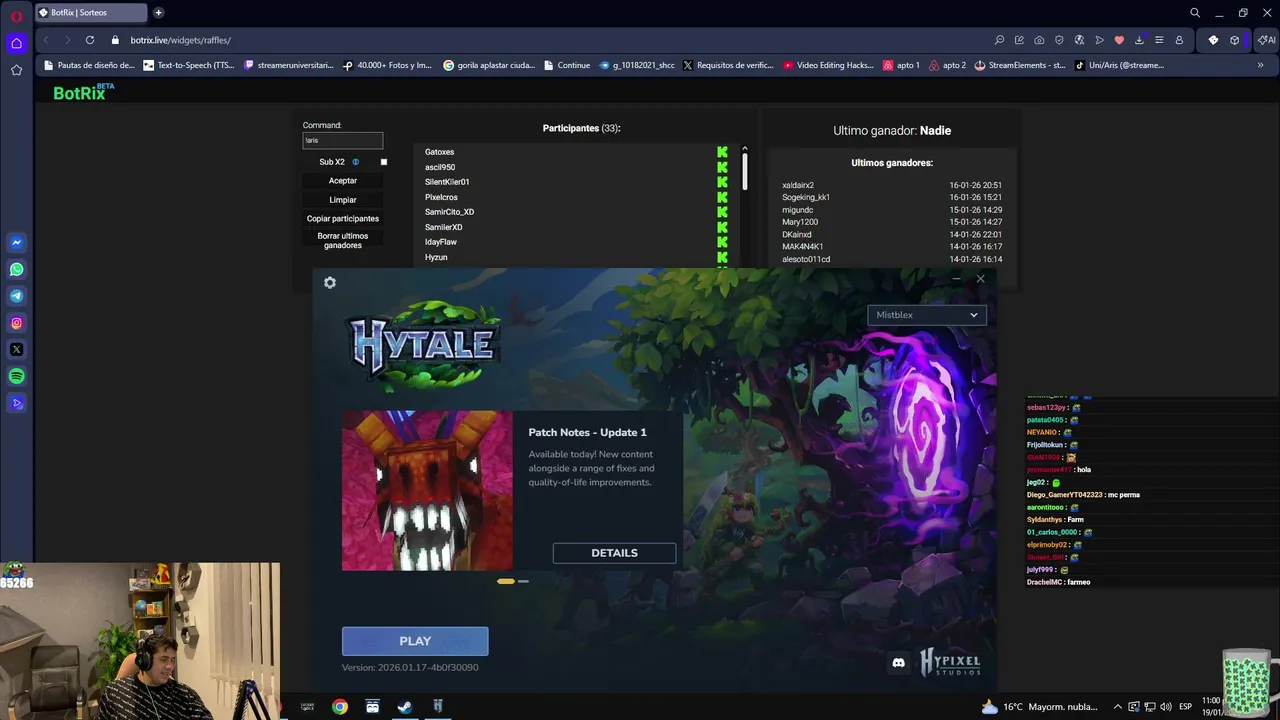Open a new browser tab
The image size is (1280, 720).
point(158,13)
